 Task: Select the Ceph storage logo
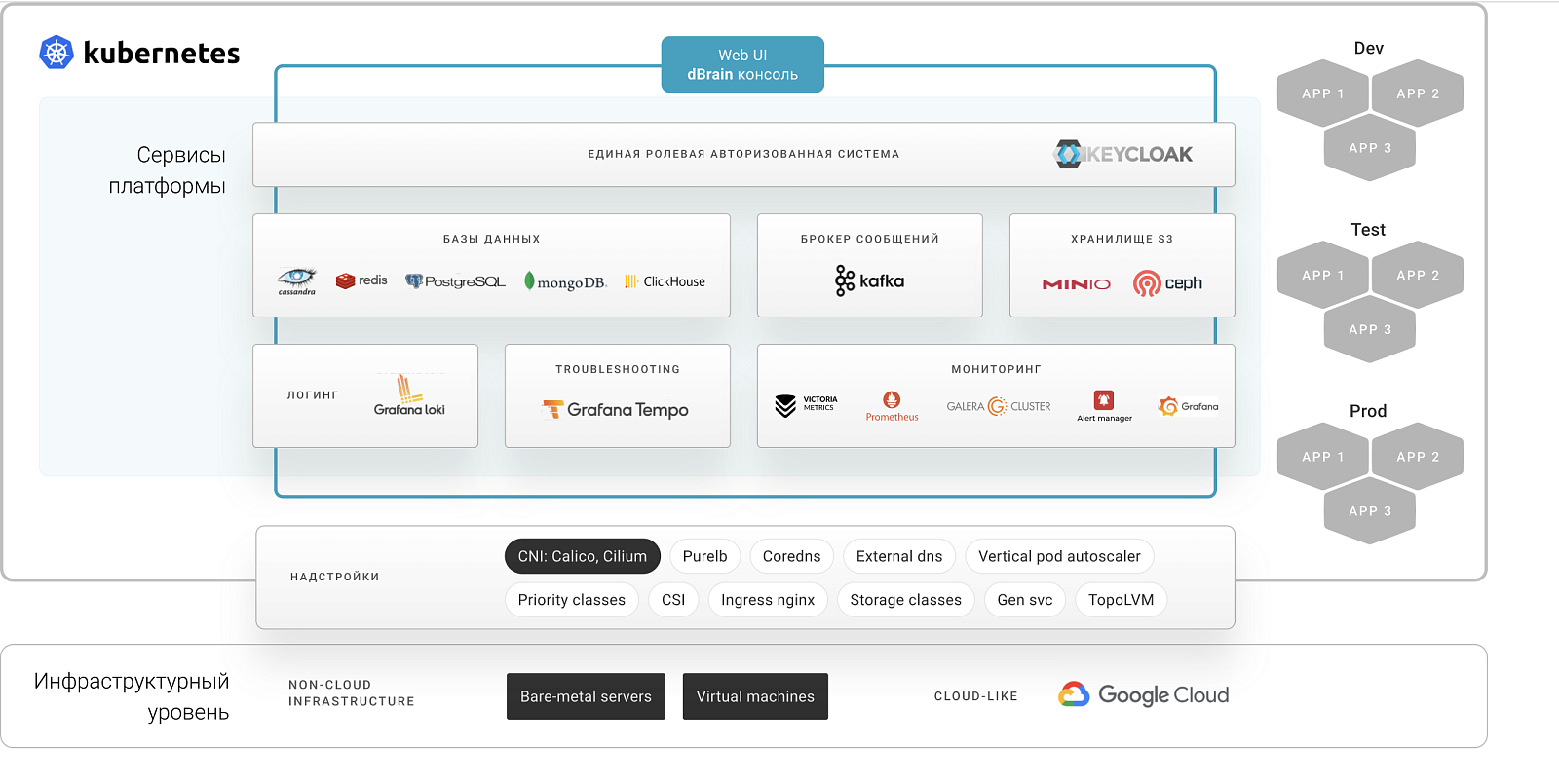pos(1167,283)
